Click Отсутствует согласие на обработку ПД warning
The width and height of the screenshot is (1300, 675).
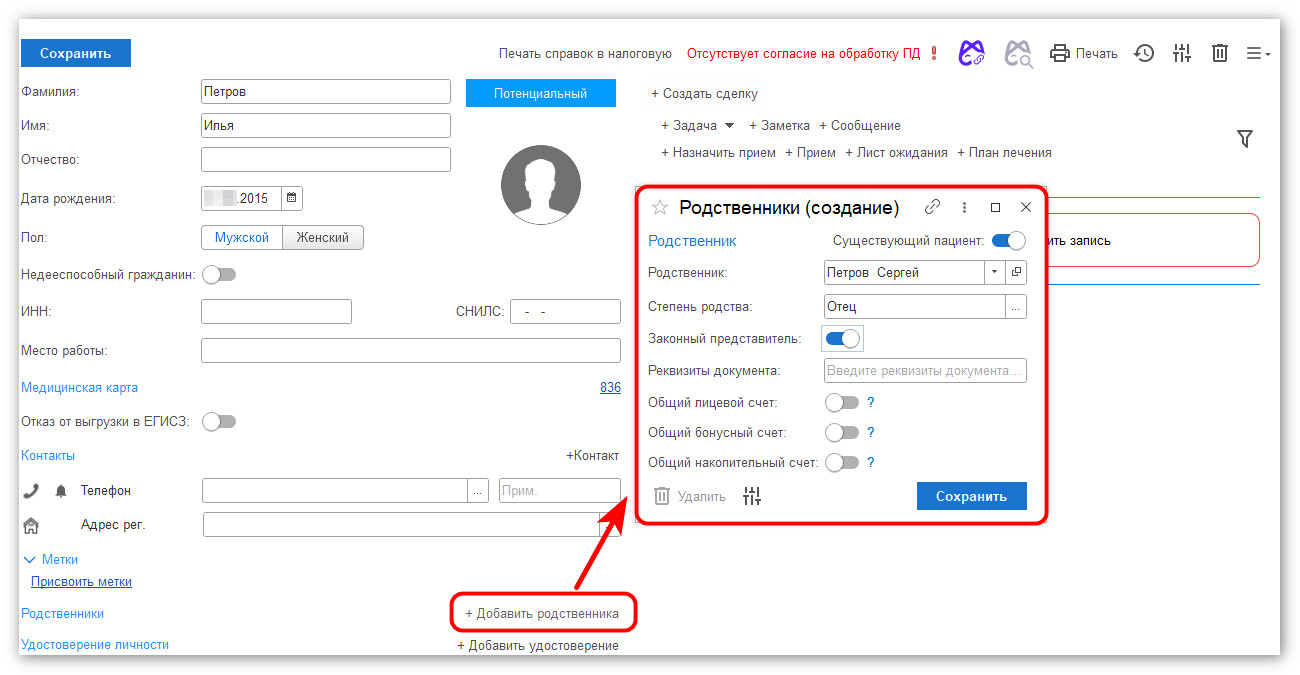click(803, 53)
